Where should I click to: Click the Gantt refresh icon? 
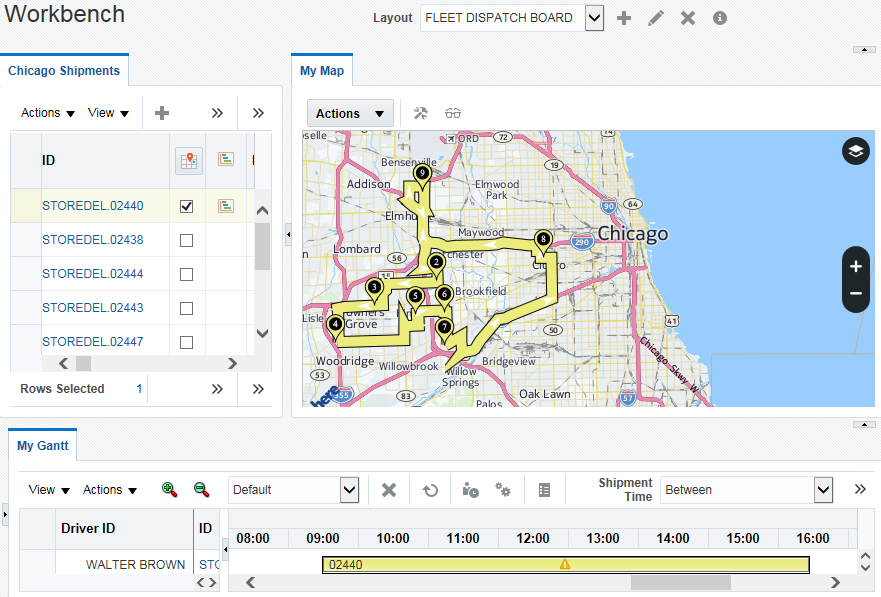430,490
